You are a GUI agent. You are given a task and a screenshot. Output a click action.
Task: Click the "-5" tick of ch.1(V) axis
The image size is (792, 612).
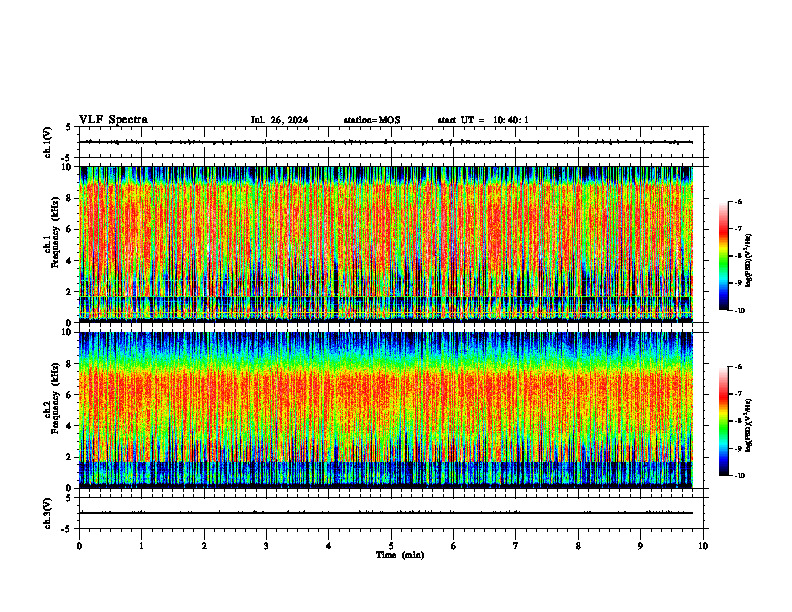66,158
